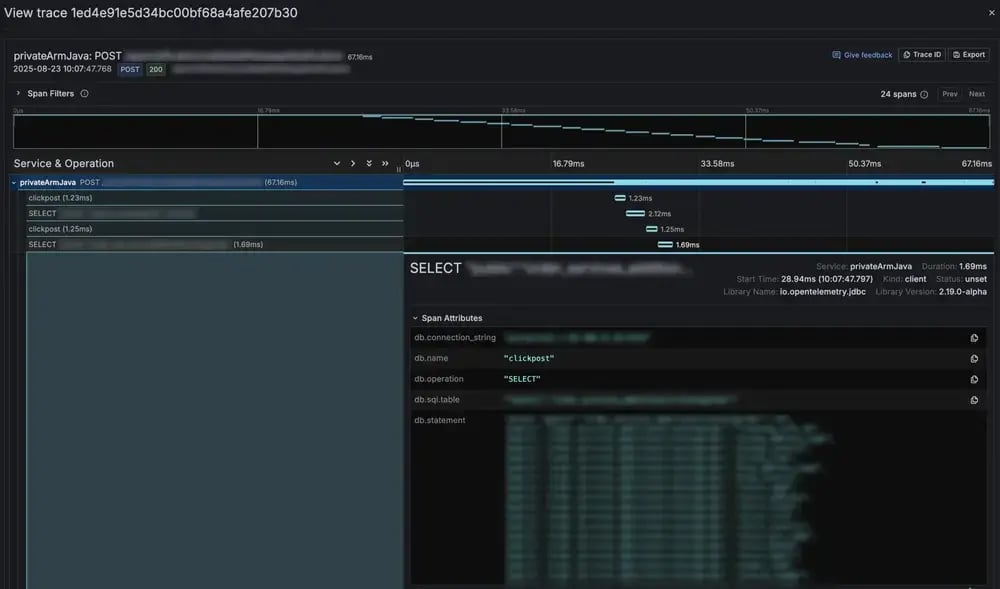
Task: Collapse one level with single right chevron
Action: 353,164
